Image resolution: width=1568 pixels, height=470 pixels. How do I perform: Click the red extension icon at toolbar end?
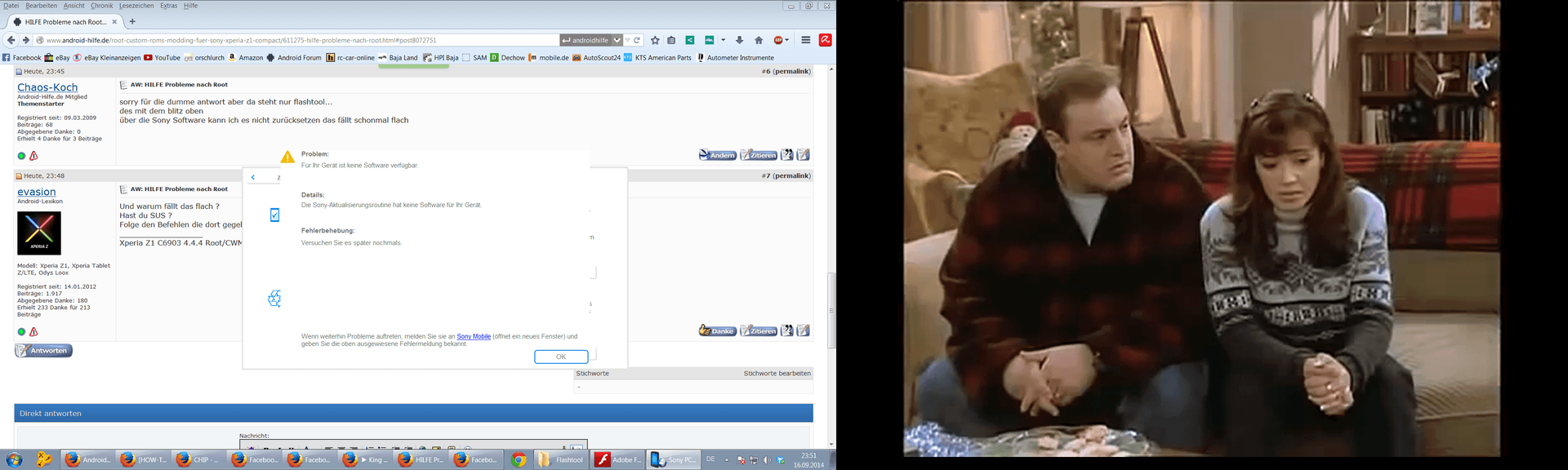pyautogui.click(x=826, y=40)
